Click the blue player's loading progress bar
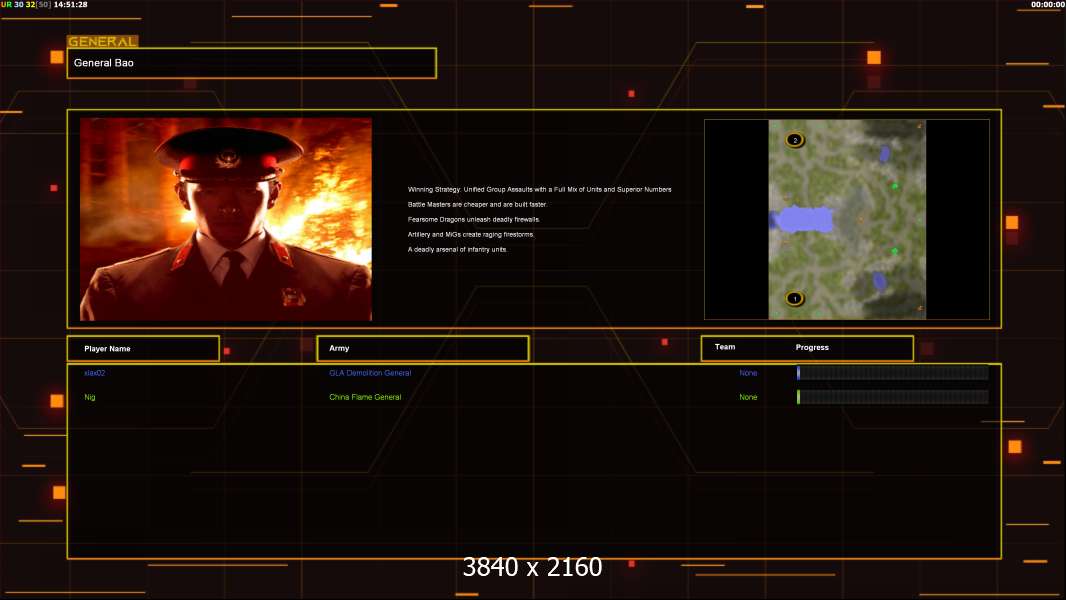1066x600 pixels. pyautogui.click(x=893, y=372)
